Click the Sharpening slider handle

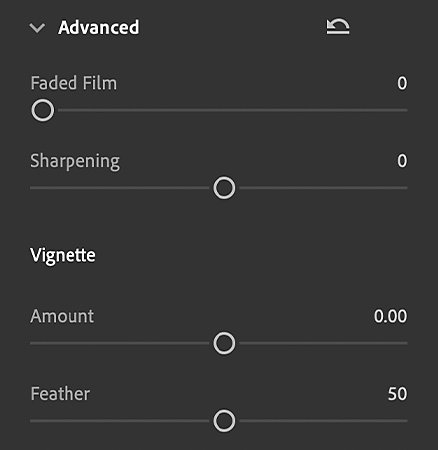tap(224, 188)
